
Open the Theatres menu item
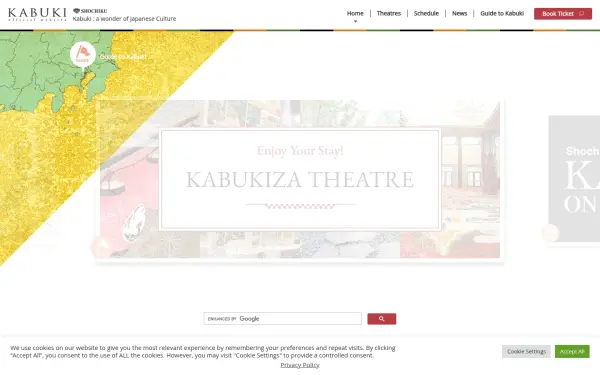[389, 13]
